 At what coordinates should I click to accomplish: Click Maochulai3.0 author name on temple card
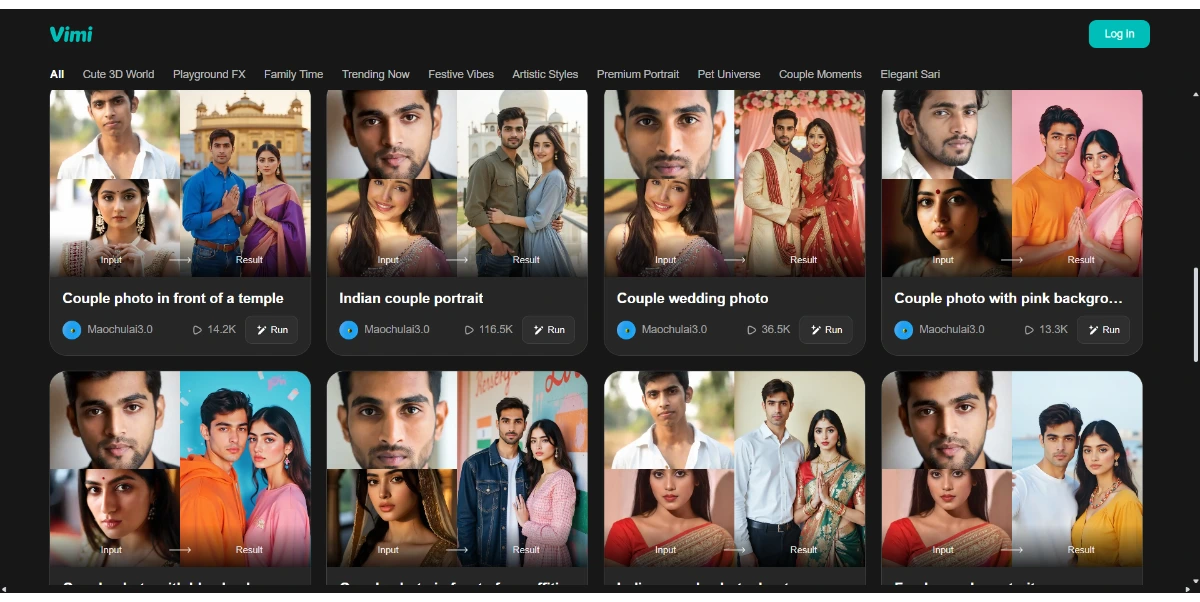[x=120, y=329]
